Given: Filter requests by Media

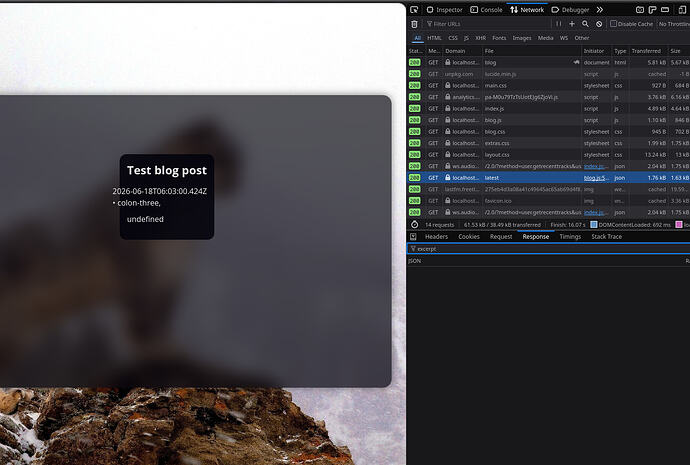Looking at the screenshot, I should pyautogui.click(x=545, y=38).
